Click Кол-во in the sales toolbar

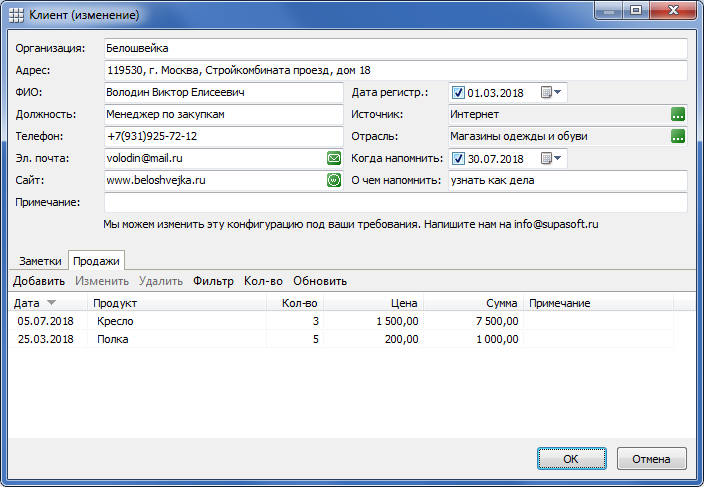[x=263, y=281]
